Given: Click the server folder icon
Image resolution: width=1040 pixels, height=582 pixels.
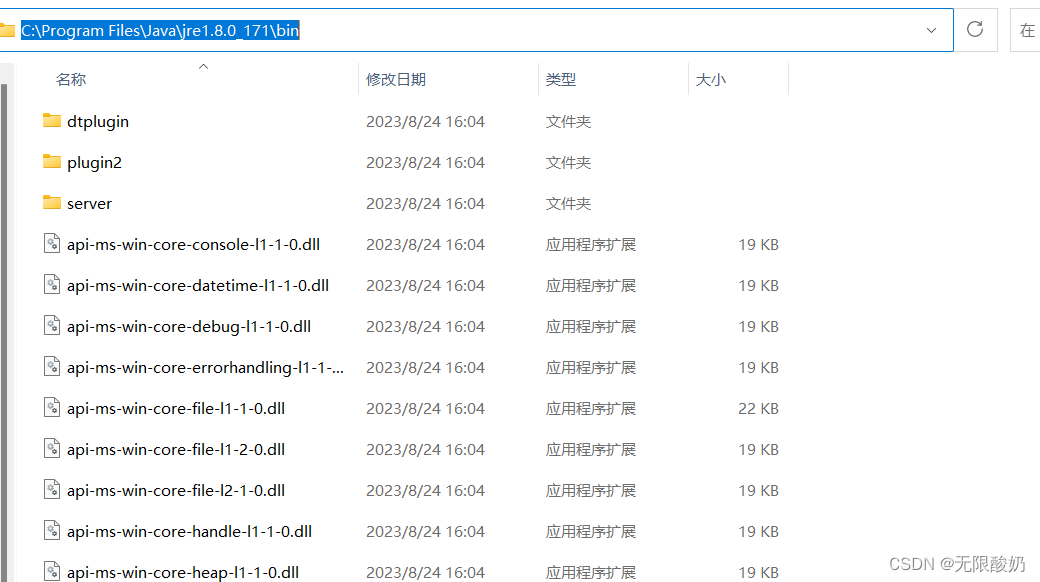Looking at the screenshot, I should click(53, 203).
